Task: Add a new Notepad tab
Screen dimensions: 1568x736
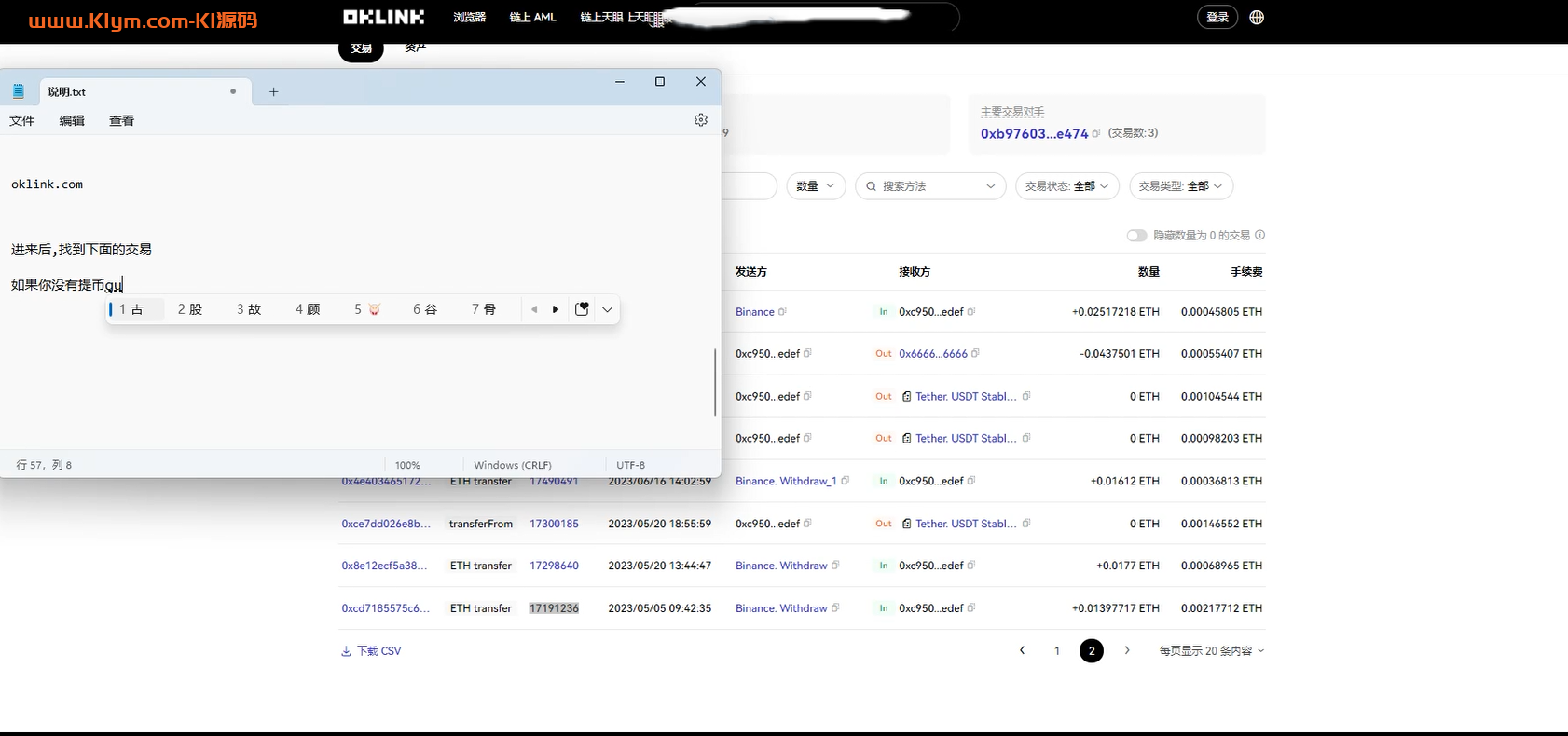Action: point(273,91)
